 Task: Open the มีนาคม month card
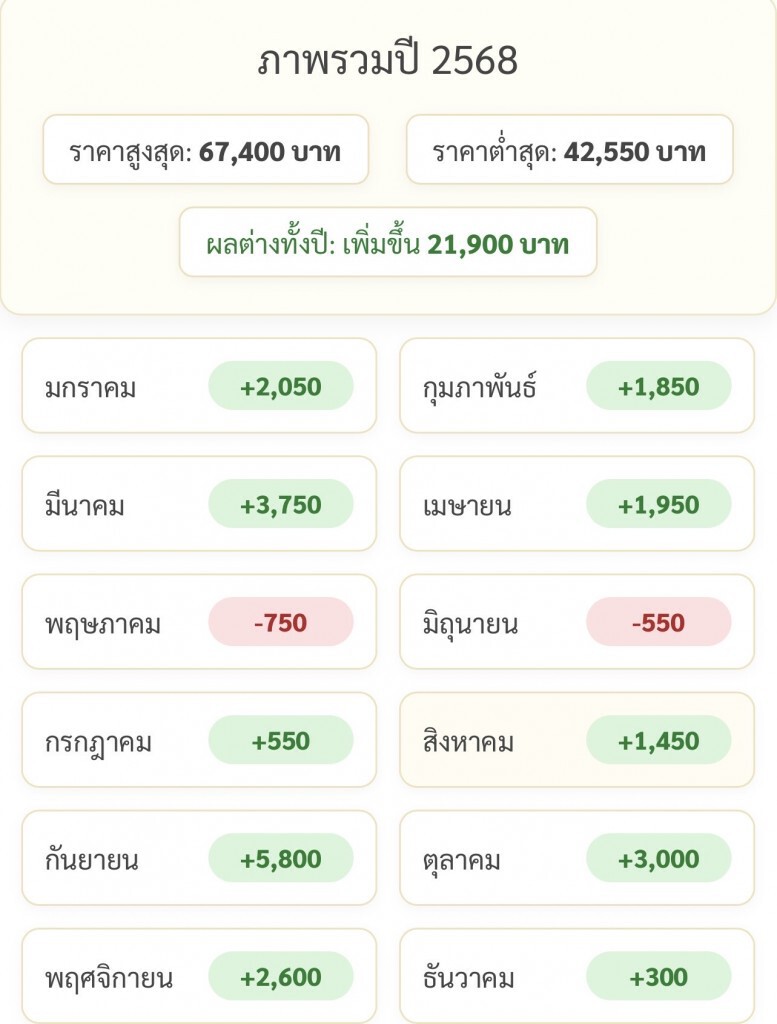click(199, 504)
